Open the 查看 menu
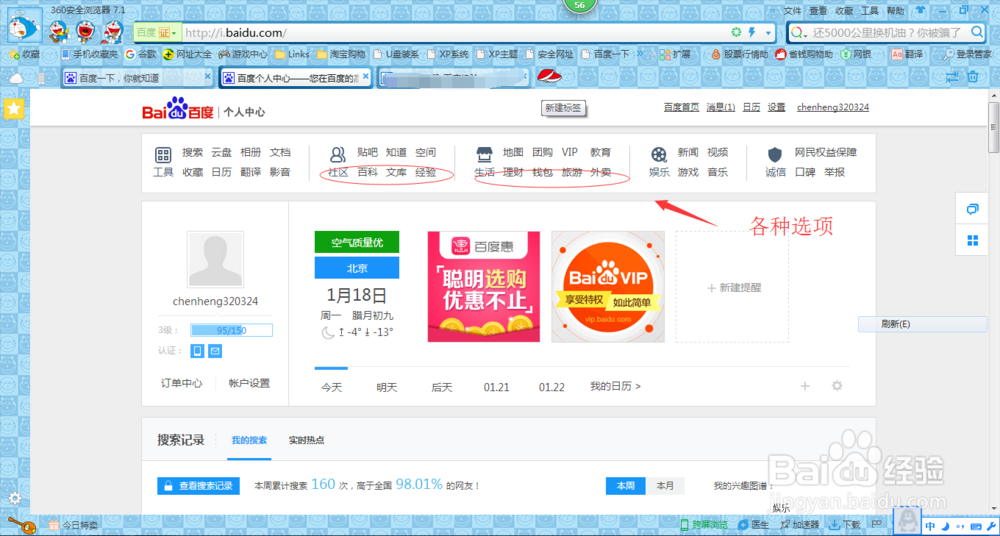1000x536 pixels. click(x=818, y=11)
